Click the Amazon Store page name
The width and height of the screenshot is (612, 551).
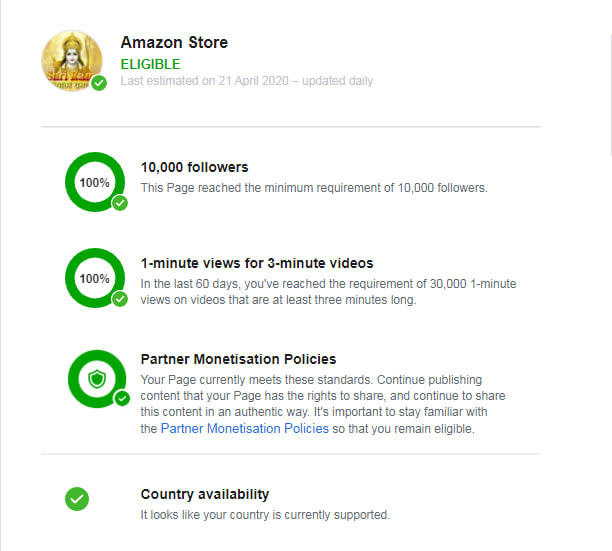[174, 43]
